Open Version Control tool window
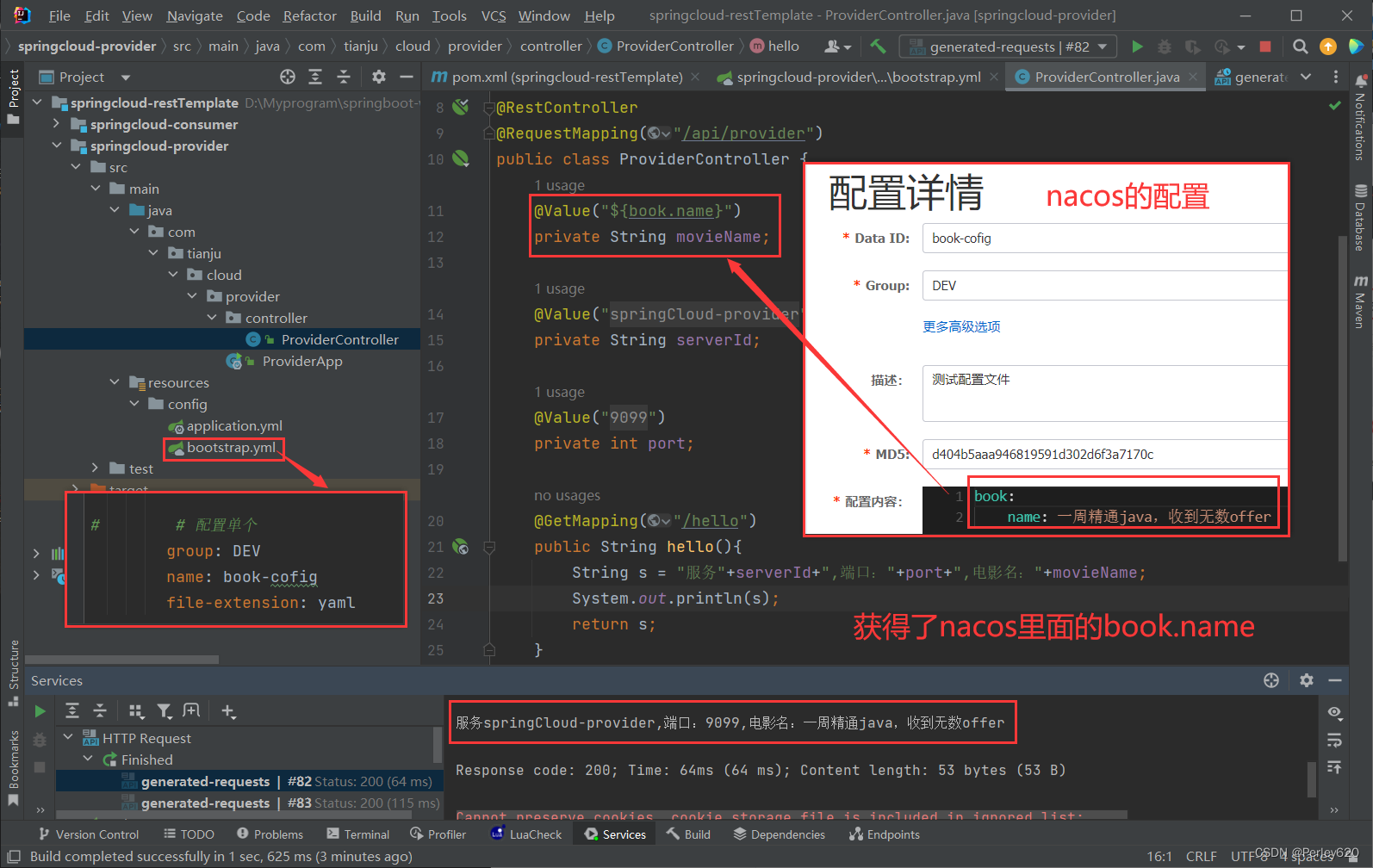 (89, 834)
